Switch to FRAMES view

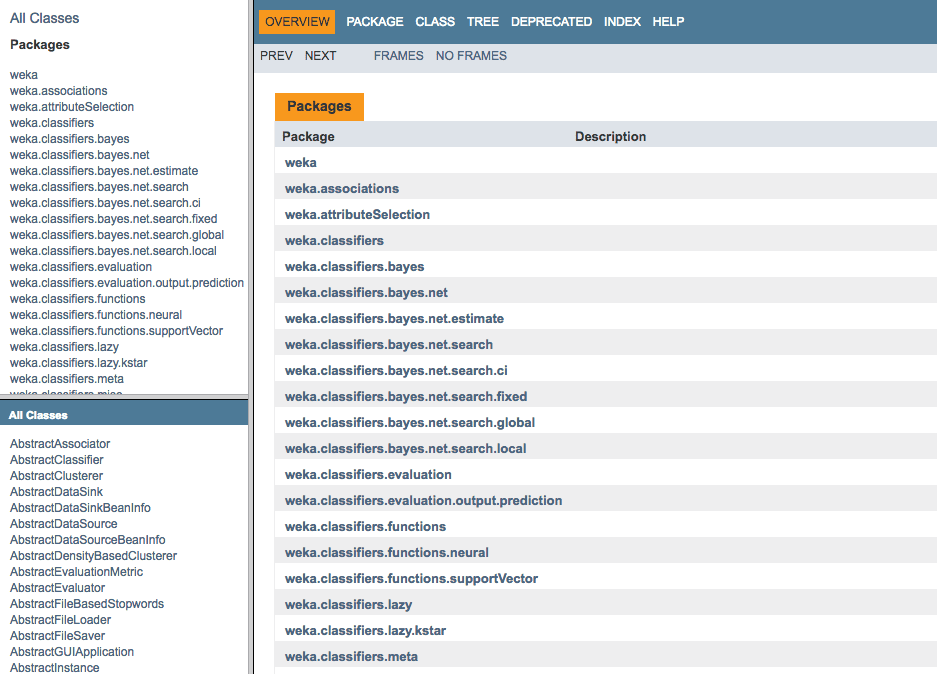pos(399,56)
